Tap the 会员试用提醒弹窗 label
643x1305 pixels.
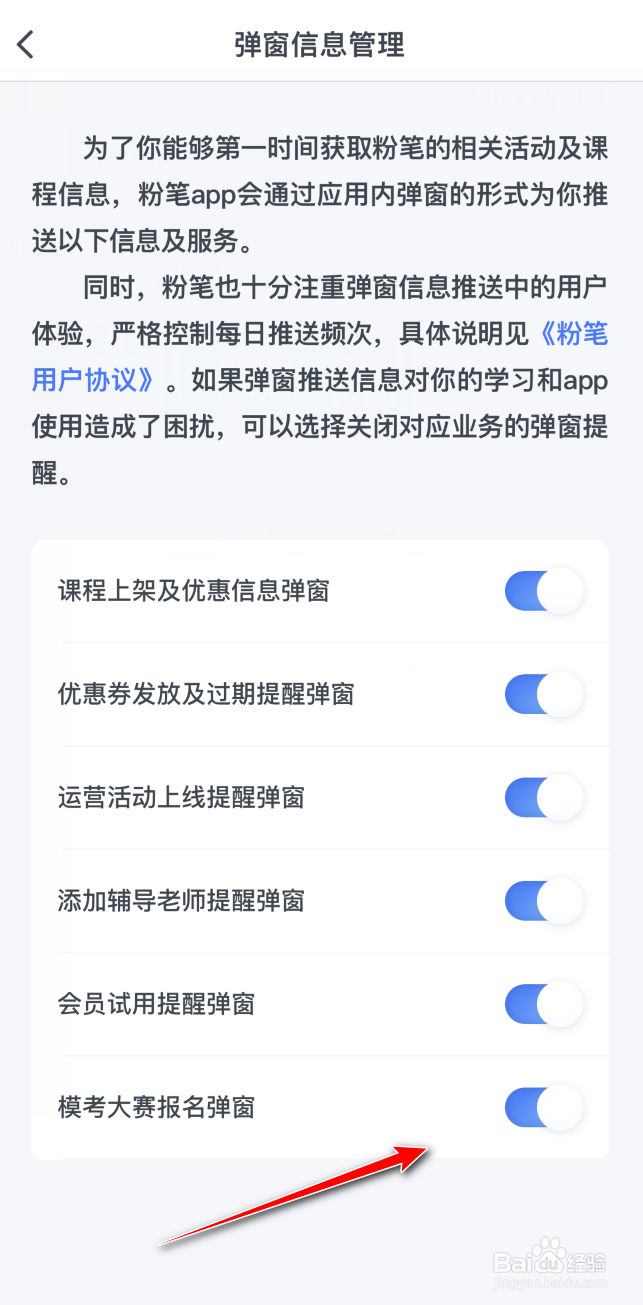coord(156,1004)
